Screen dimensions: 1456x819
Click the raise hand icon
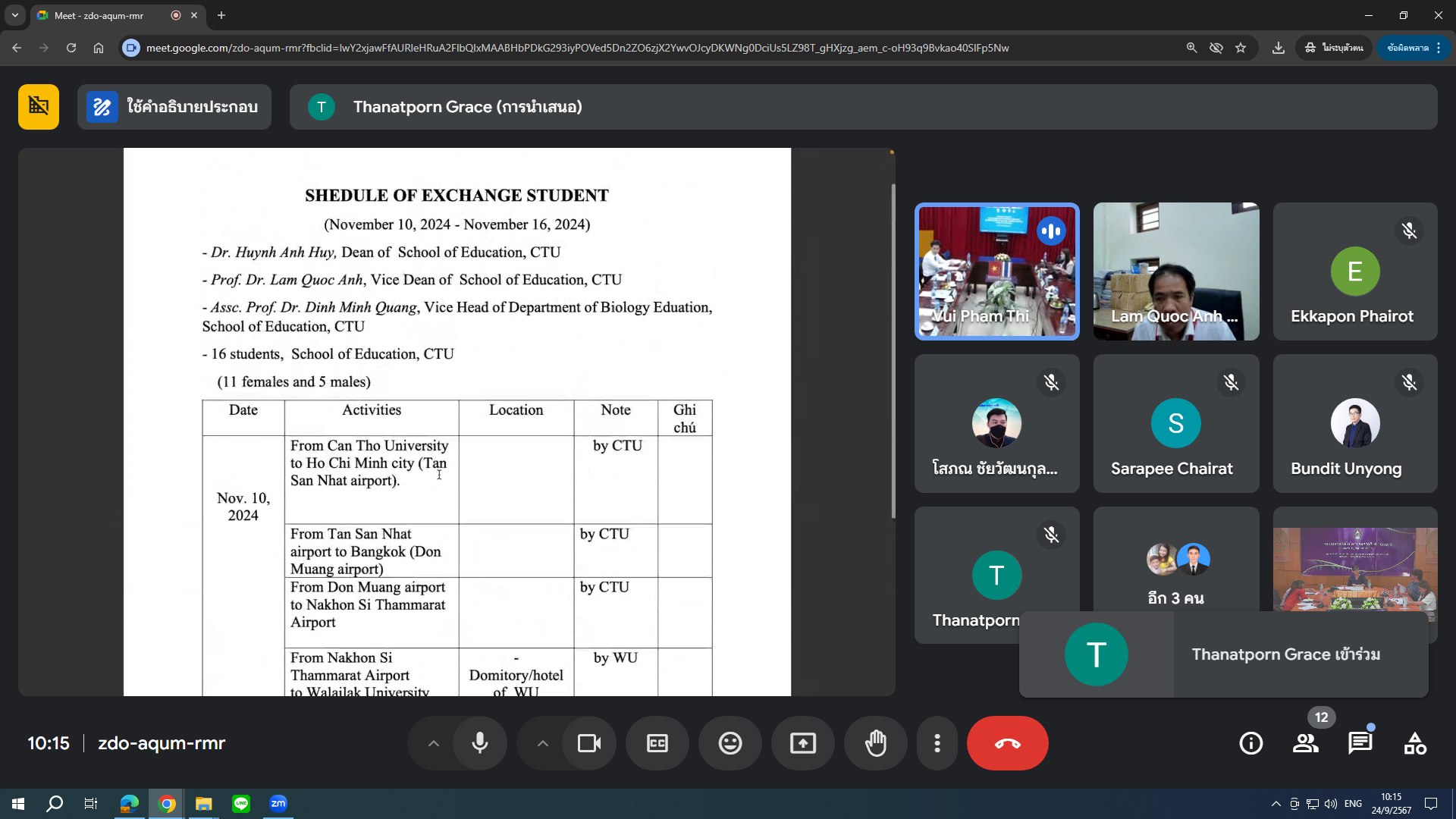[875, 743]
